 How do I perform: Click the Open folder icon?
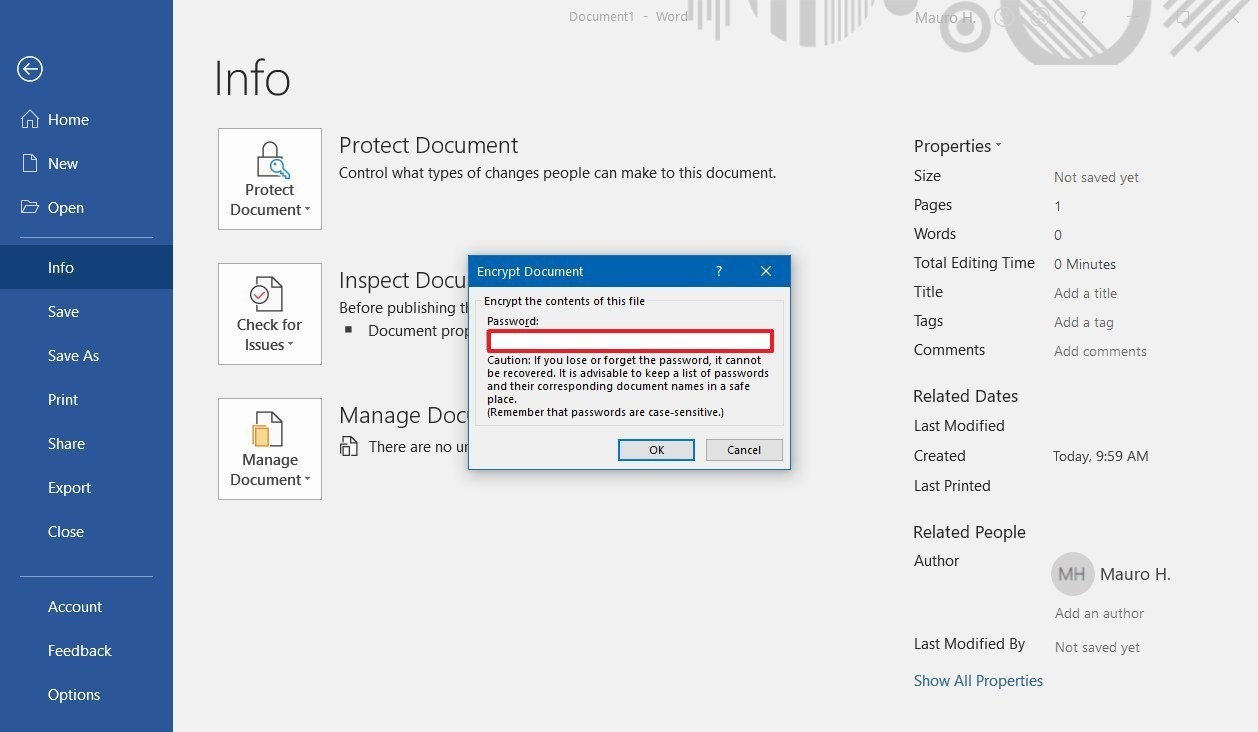[x=30, y=207]
